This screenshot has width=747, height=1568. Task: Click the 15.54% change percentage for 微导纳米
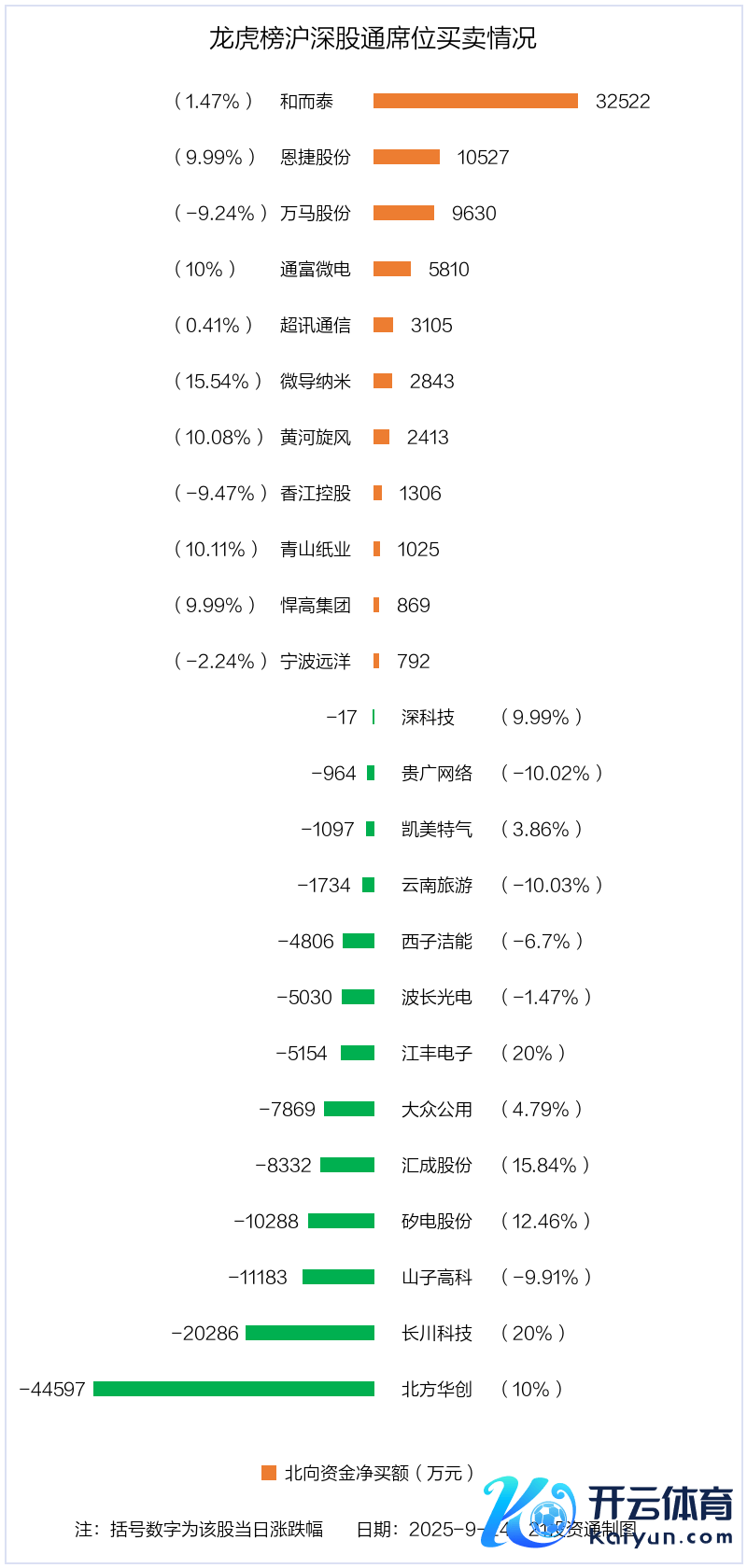point(218,381)
